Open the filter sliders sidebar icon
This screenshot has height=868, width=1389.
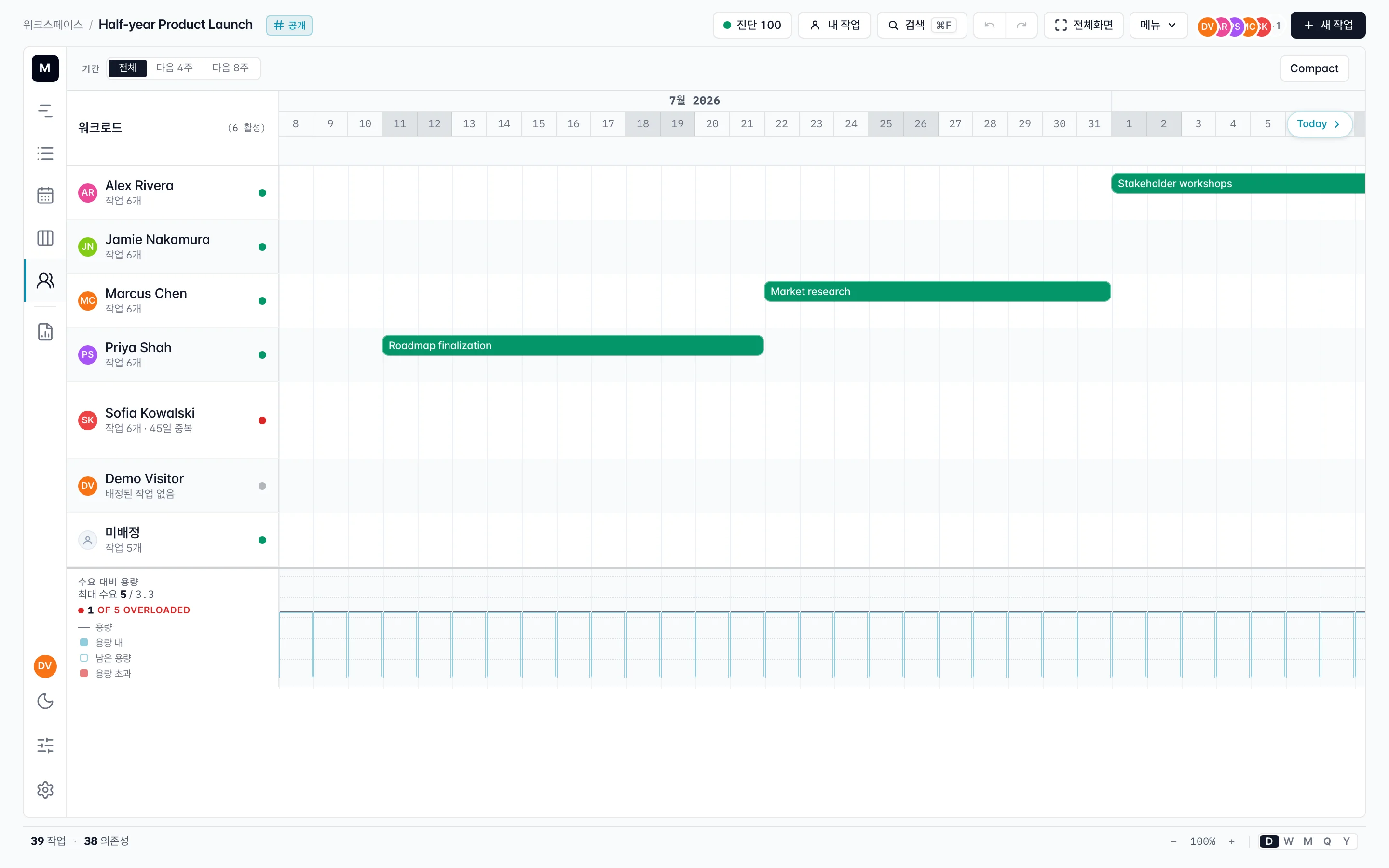pyautogui.click(x=45, y=746)
